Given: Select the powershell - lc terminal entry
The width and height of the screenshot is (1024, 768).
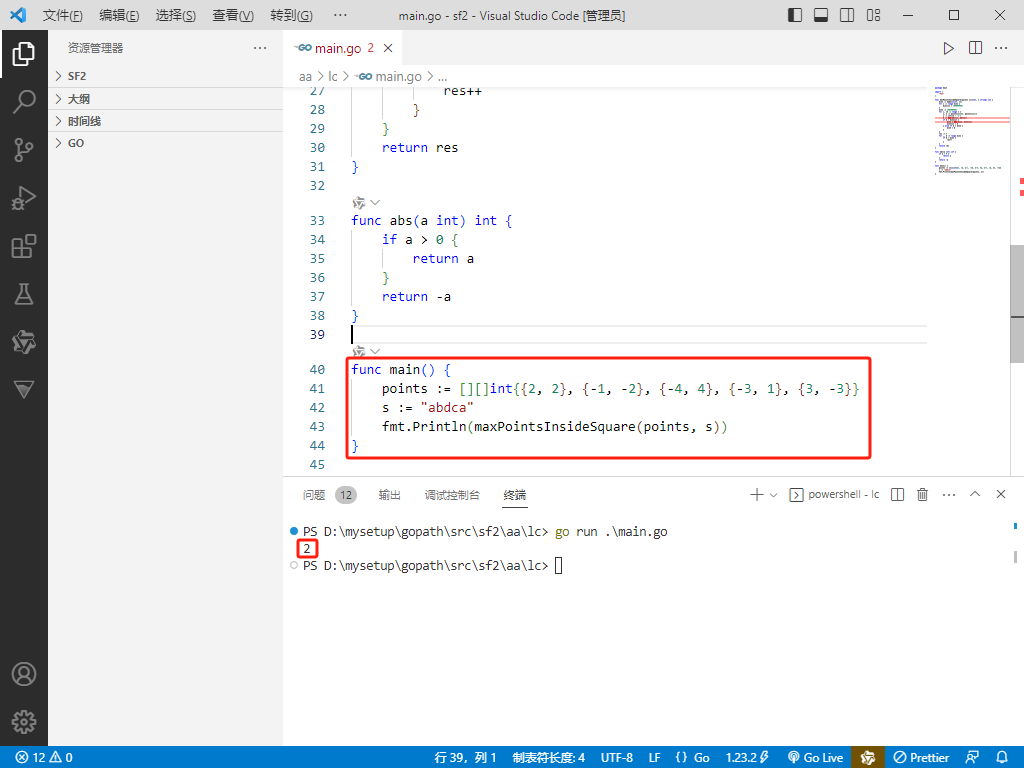Looking at the screenshot, I should pyautogui.click(x=834, y=494).
